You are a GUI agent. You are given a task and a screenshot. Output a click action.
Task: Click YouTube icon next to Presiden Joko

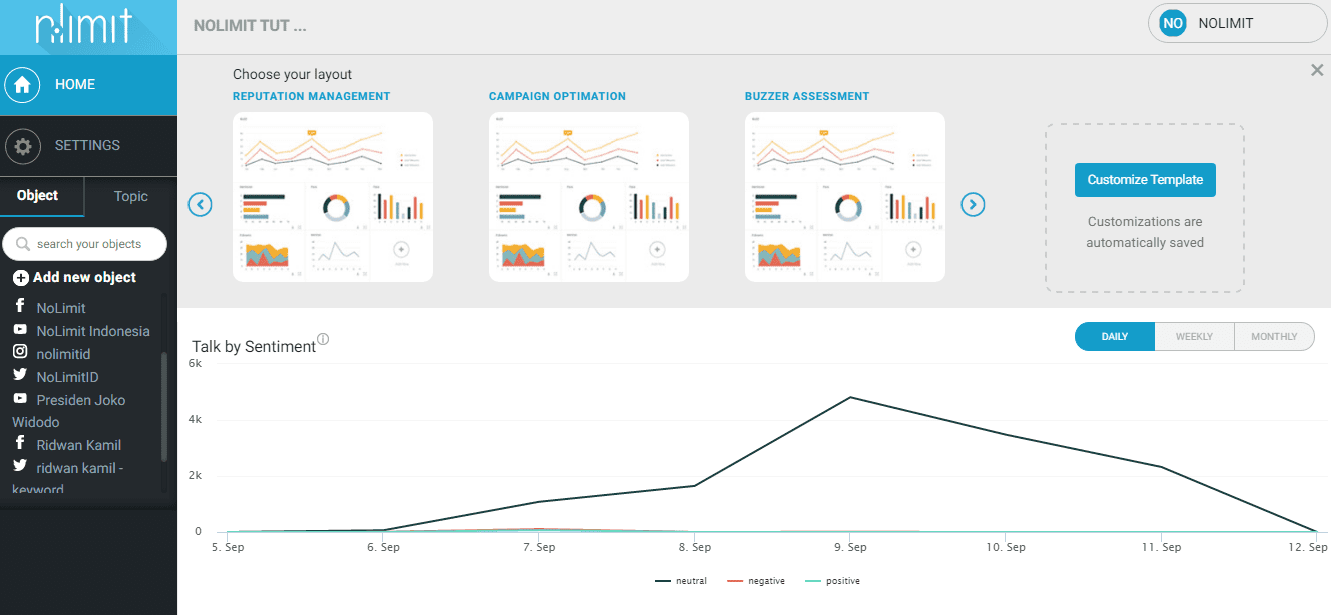click(19, 398)
